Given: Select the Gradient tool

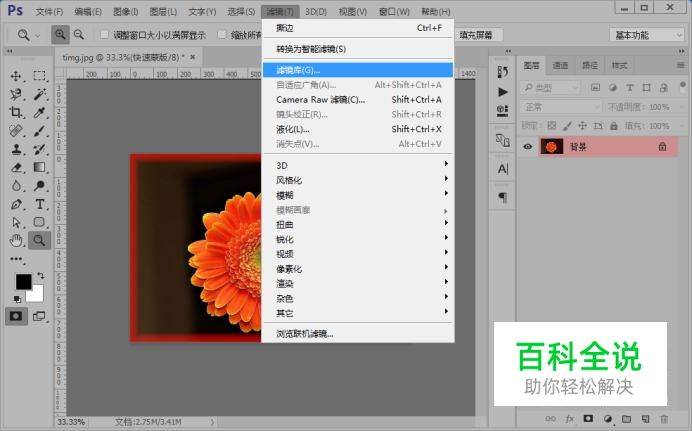Looking at the screenshot, I should coord(39,167).
